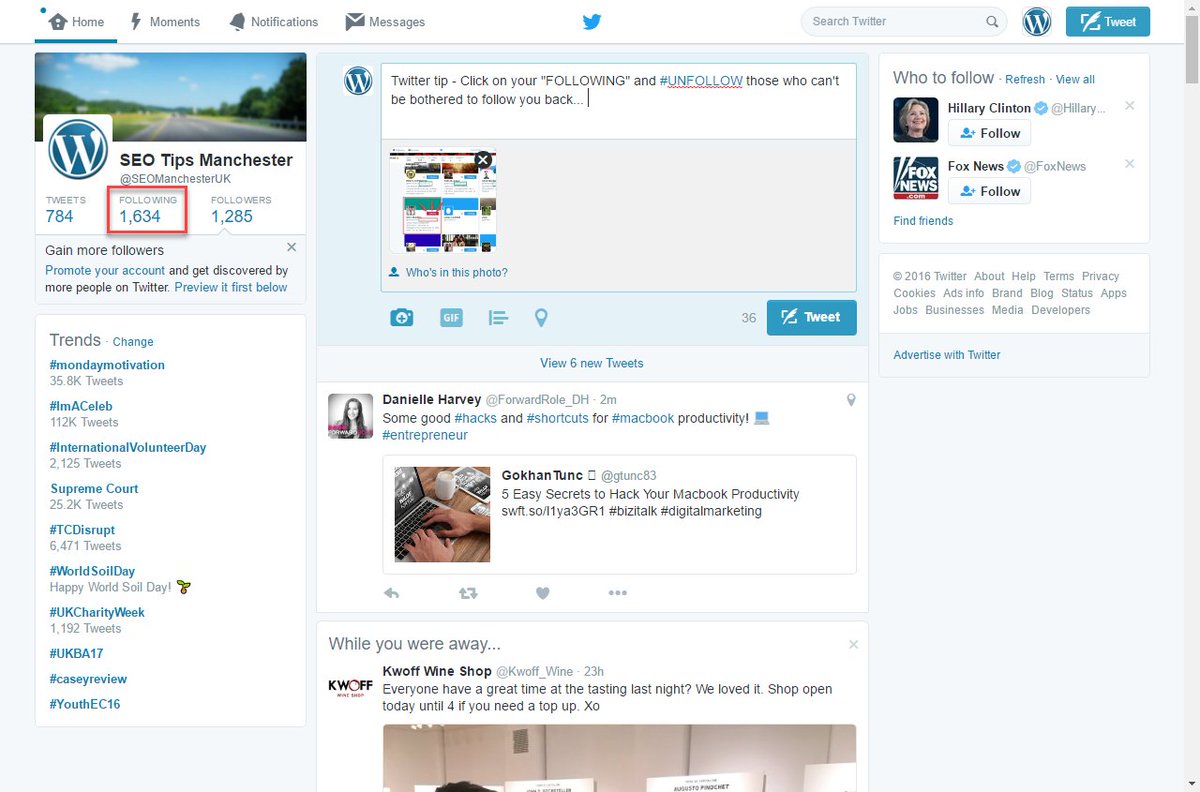The width and height of the screenshot is (1200, 792).
Task: Open the quoted GokhanTunc tweet
Action: (x=619, y=515)
